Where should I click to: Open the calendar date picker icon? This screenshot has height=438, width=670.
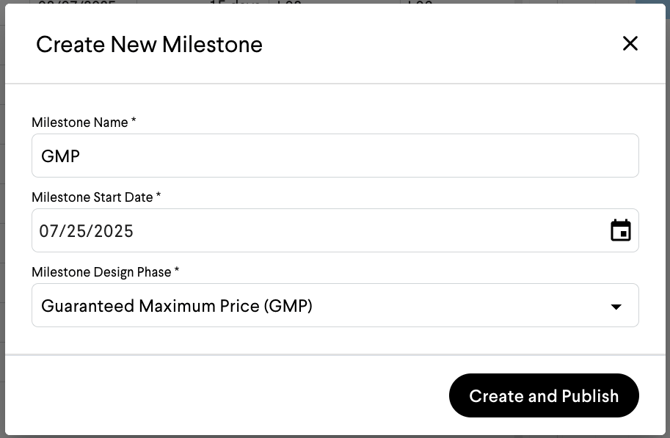(x=621, y=231)
